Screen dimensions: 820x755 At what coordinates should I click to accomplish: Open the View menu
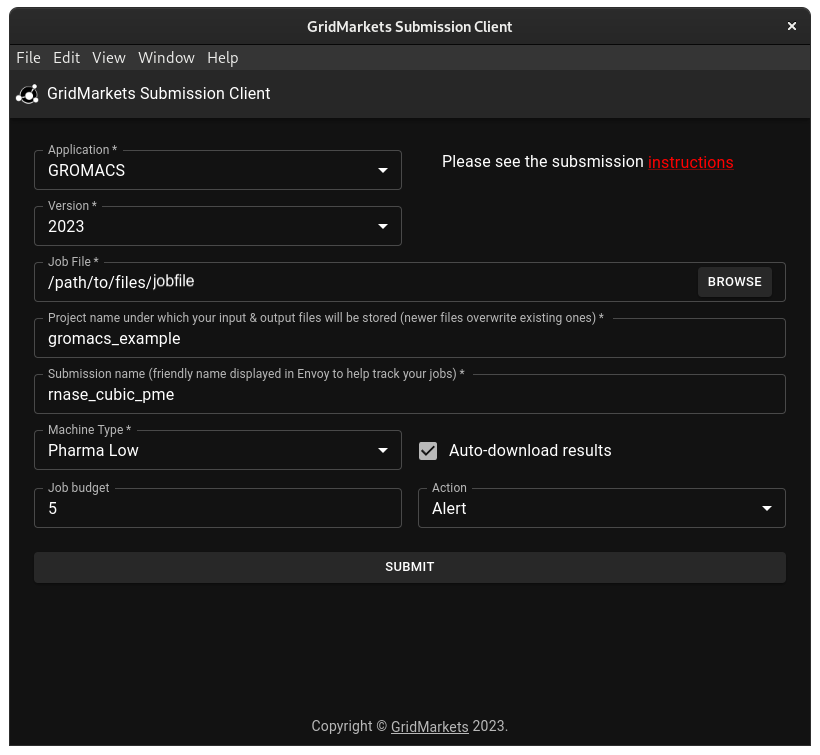tap(109, 58)
